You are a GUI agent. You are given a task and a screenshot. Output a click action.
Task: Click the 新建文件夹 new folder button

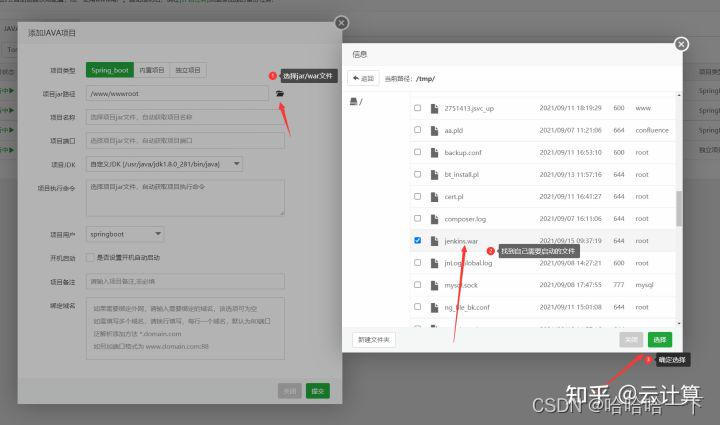pos(374,340)
